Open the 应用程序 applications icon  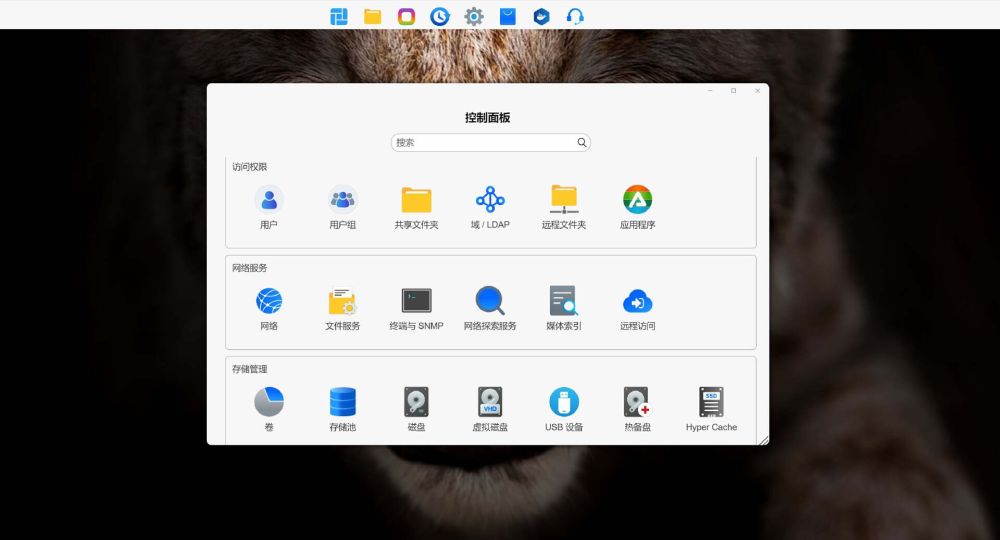(637, 200)
